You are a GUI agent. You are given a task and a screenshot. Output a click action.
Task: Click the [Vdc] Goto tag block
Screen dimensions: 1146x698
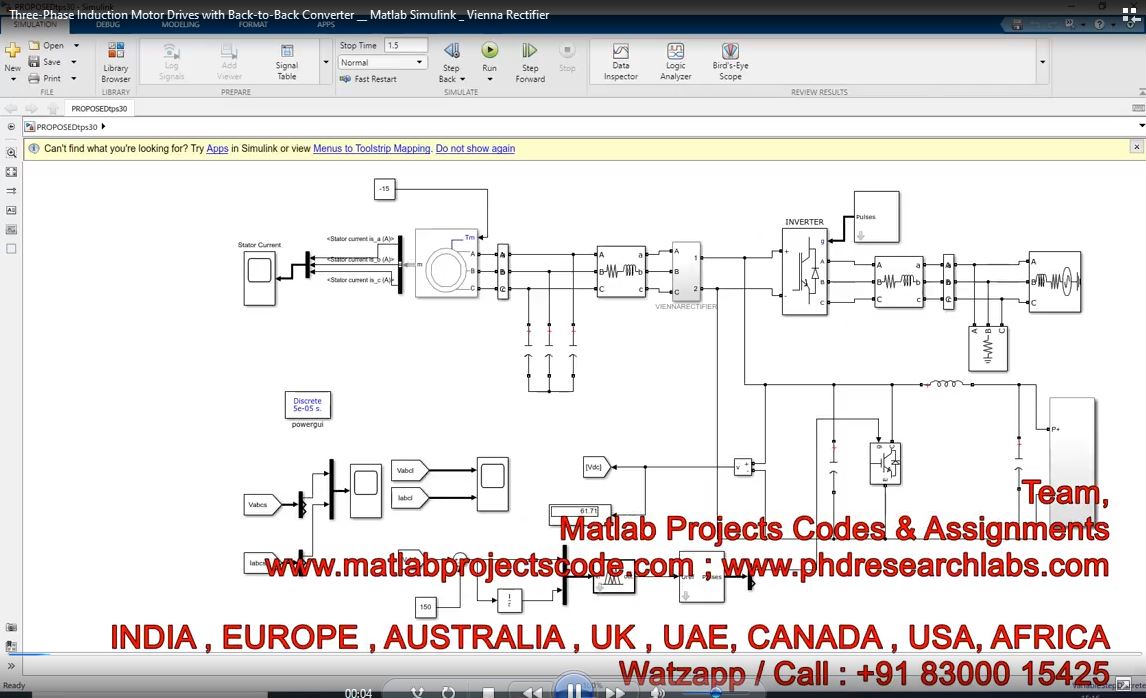pyautogui.click(x=596, y=466)
